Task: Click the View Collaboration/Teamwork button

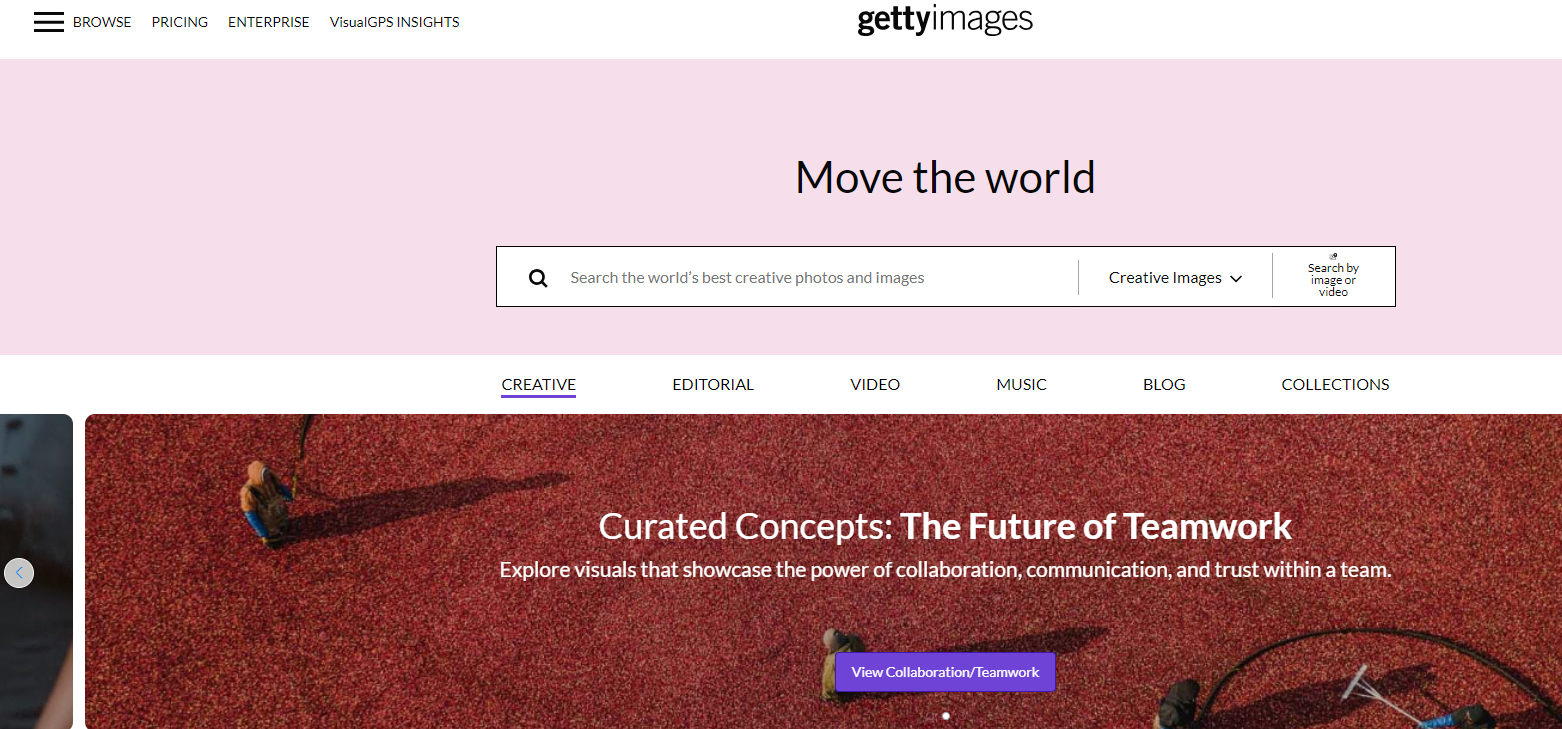Action: tap(945, 672)
